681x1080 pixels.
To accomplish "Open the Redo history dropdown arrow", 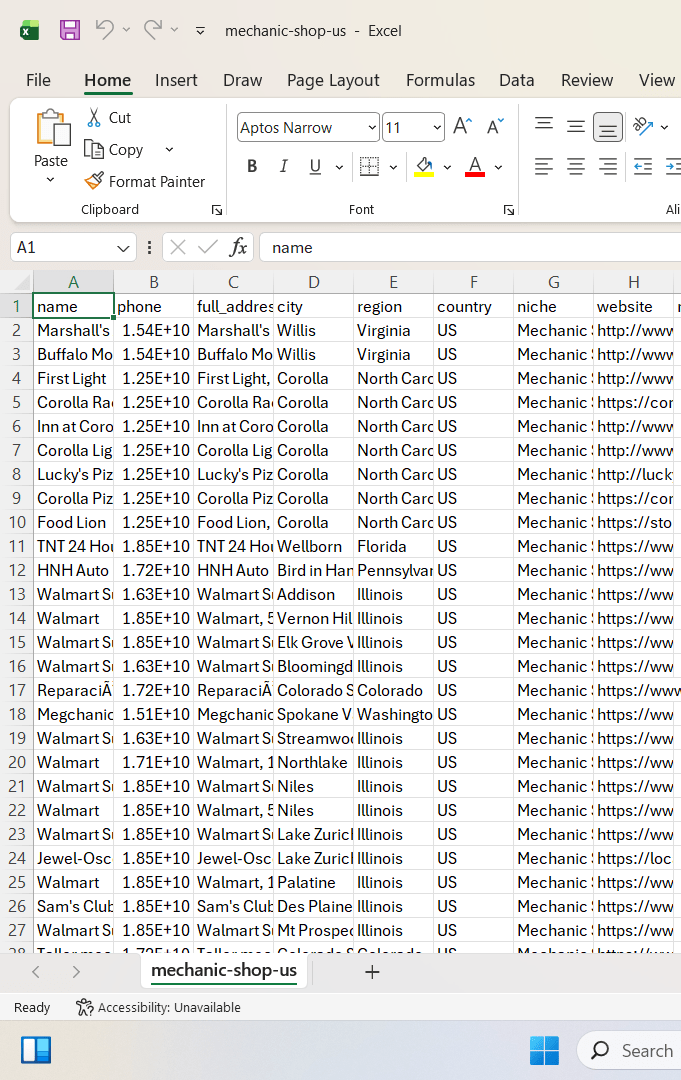I will 174,30.
